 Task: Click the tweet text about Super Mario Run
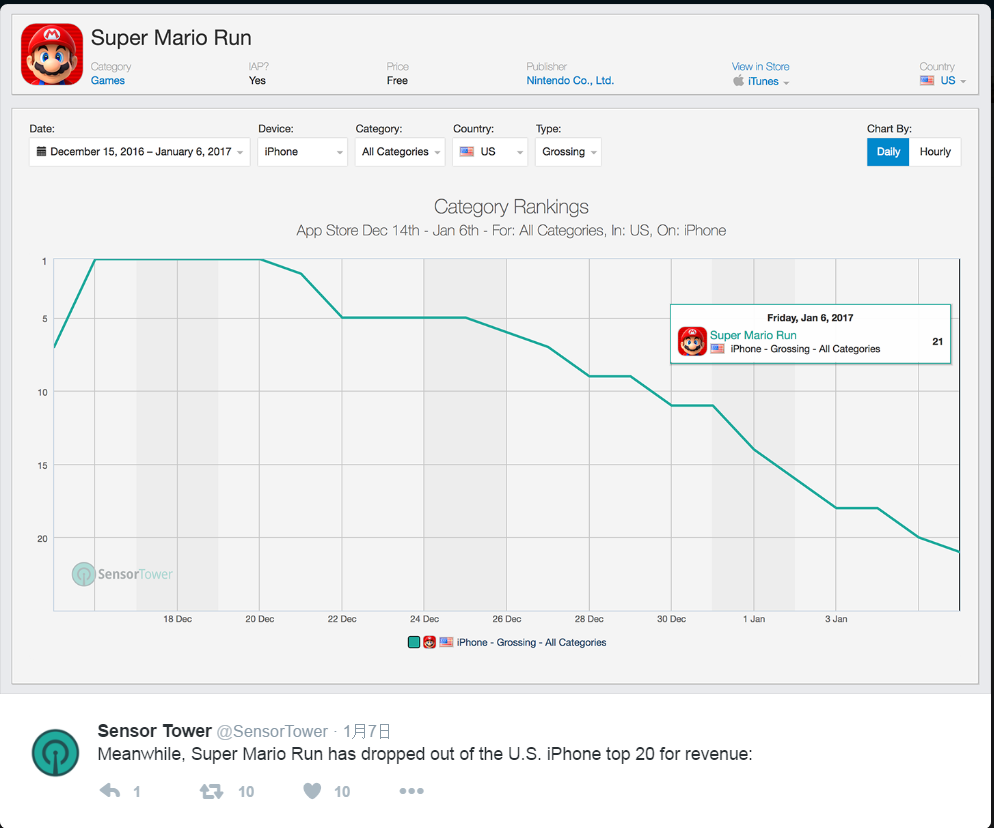pyautogui.click(x=425, y=754)
